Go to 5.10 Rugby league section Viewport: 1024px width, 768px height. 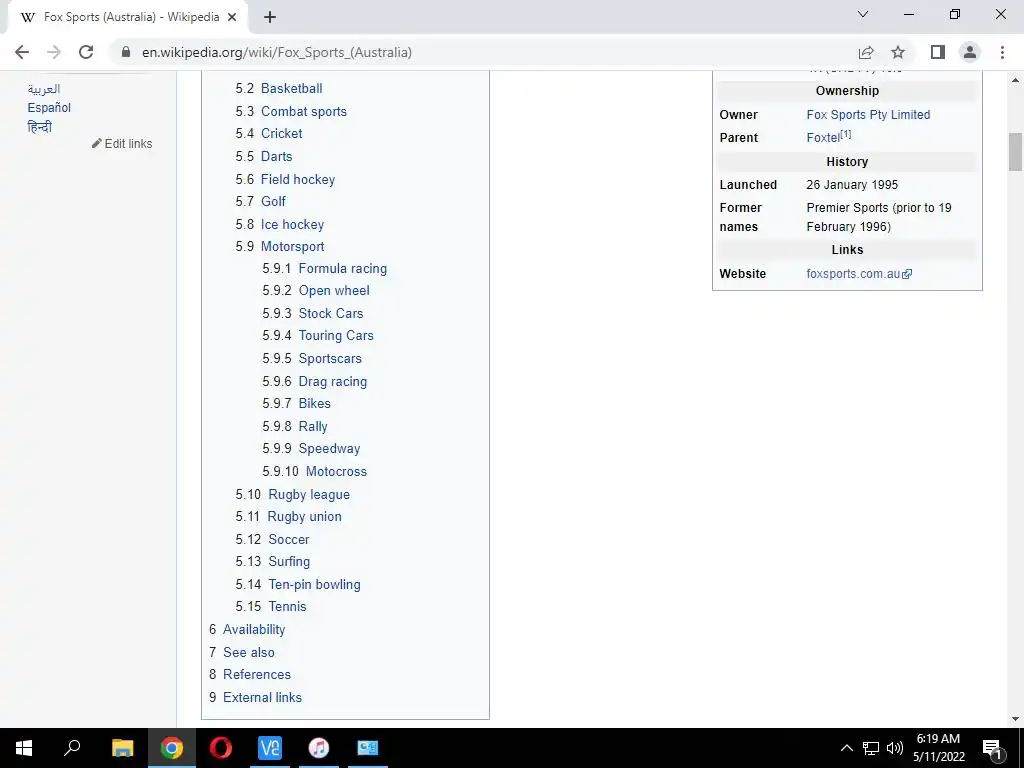pyautogui.click(x=309, y=494)
